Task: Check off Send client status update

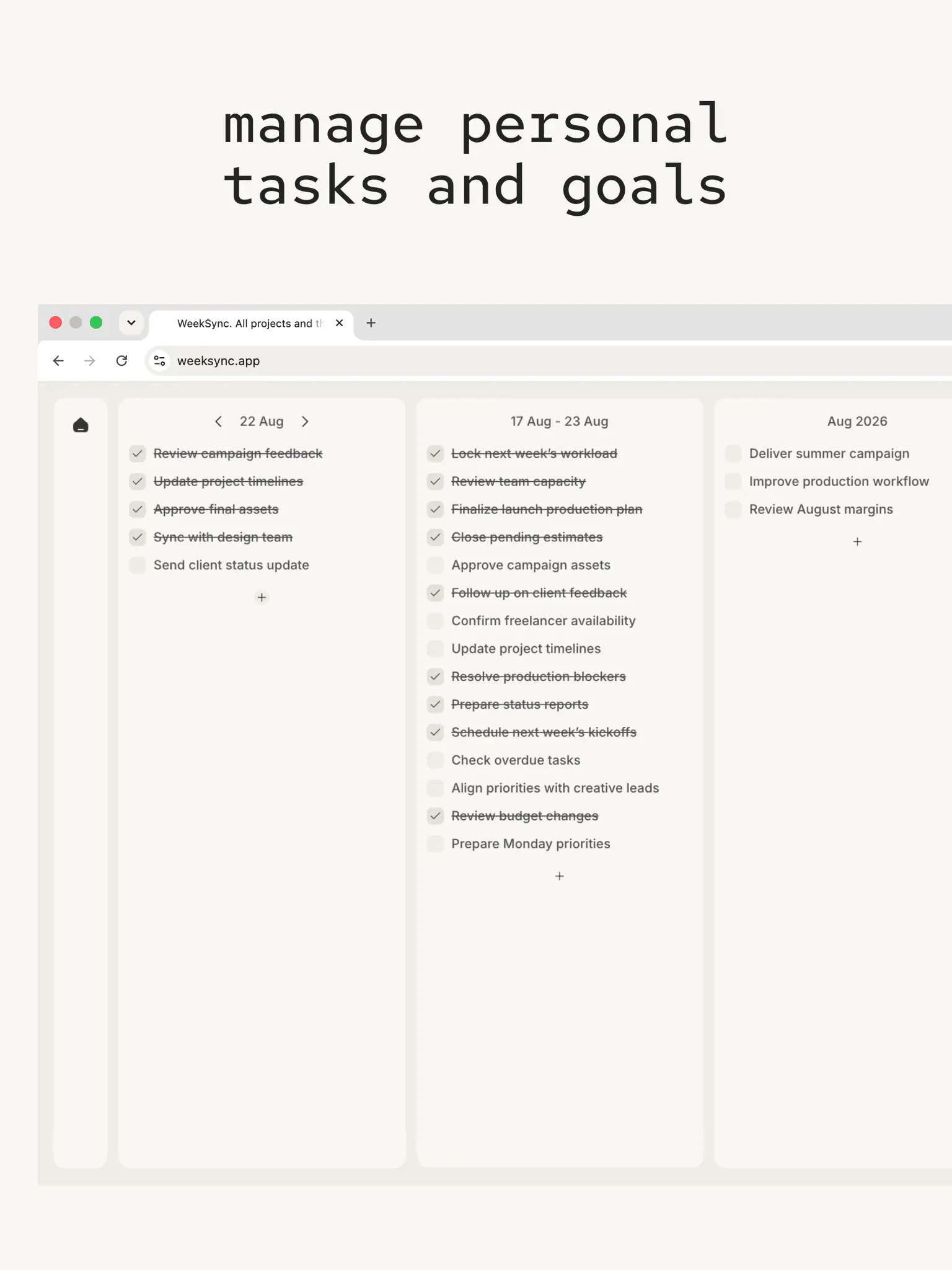Action: click(x=138, y=565)
